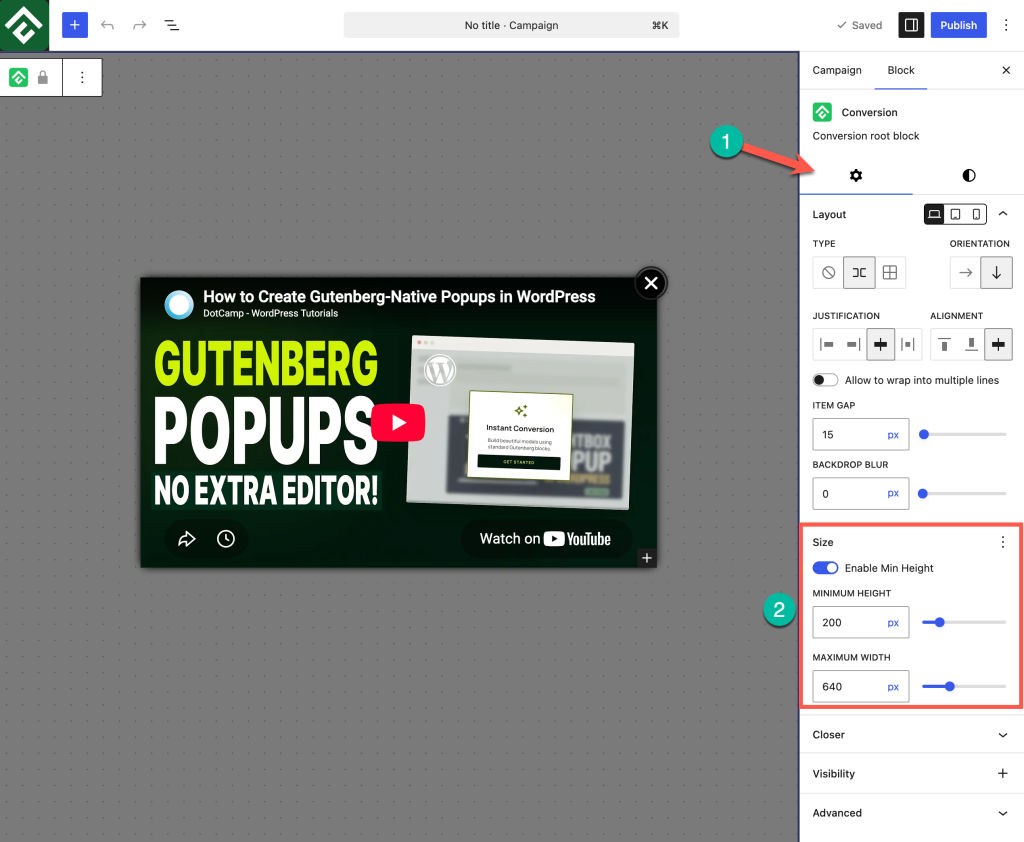Open the styles half-circle tab
Viewport: 1024px width, 842px height.
point(968,175)
